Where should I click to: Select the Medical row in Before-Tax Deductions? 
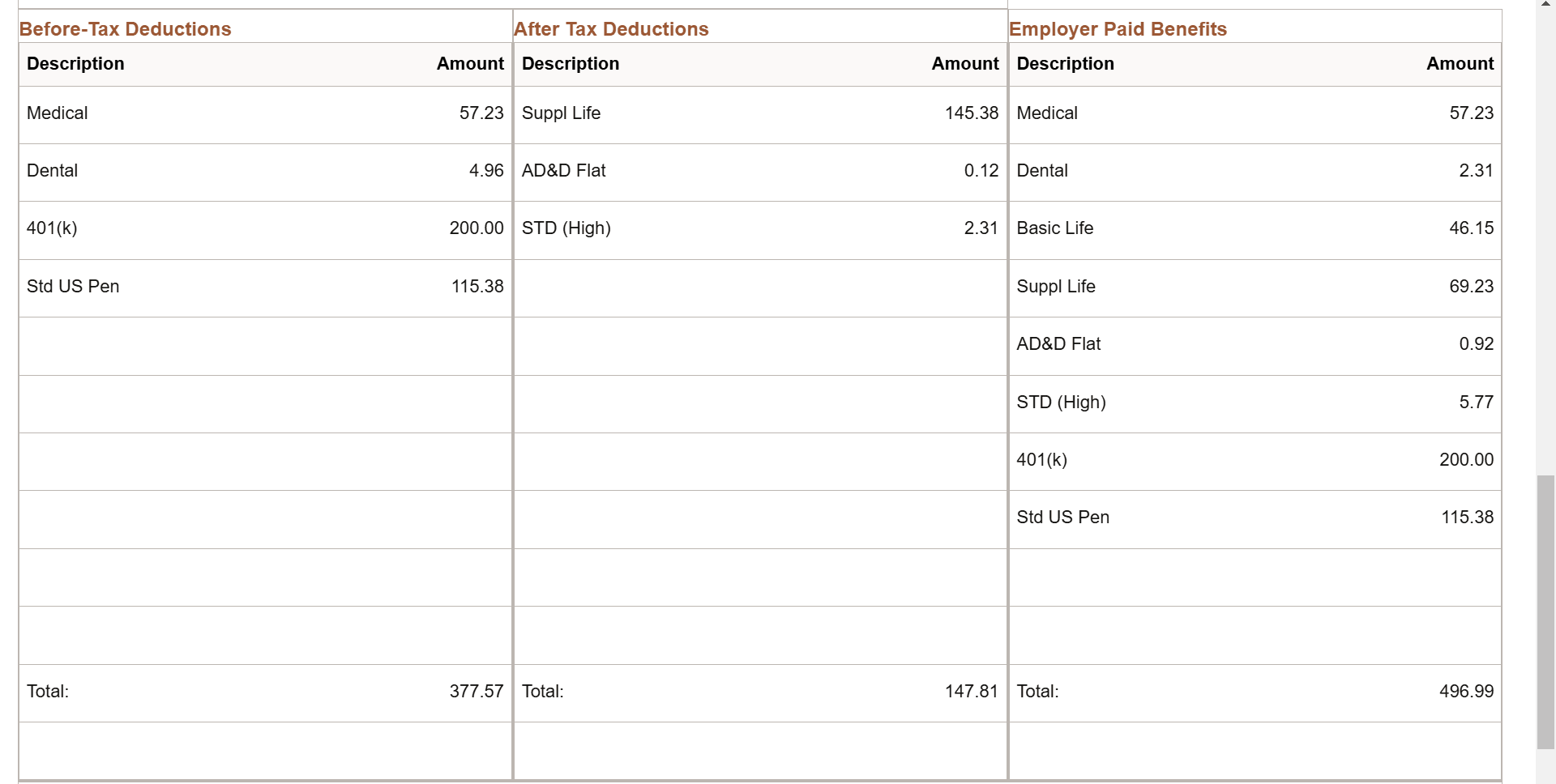coord(57,113)
